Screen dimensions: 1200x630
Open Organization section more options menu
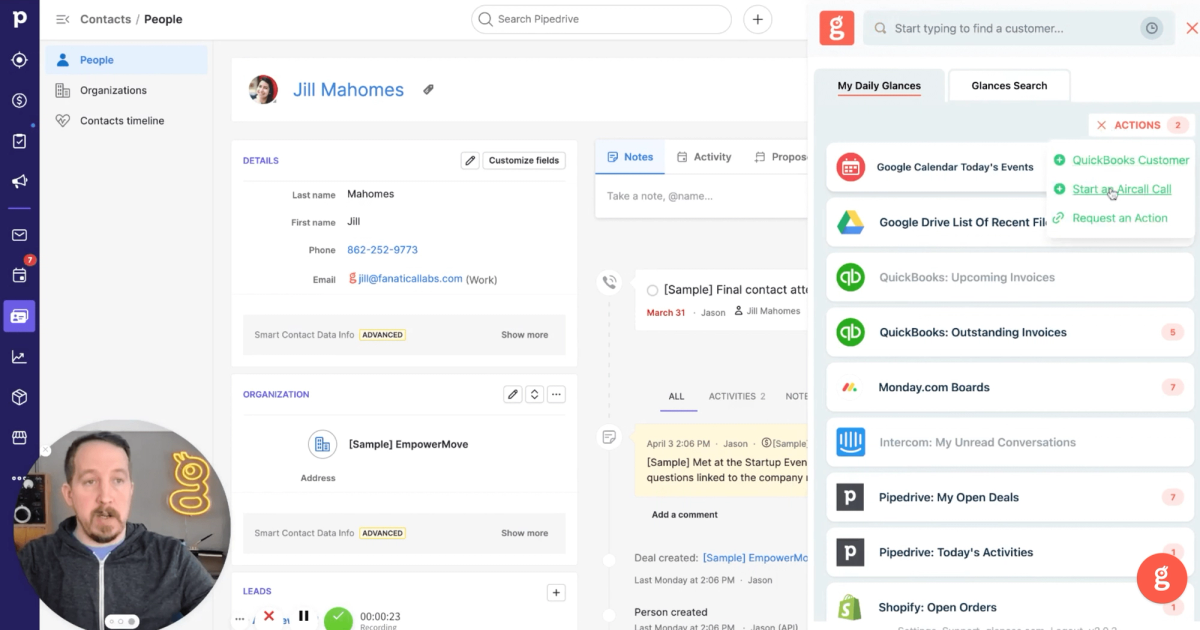point(557,394)
